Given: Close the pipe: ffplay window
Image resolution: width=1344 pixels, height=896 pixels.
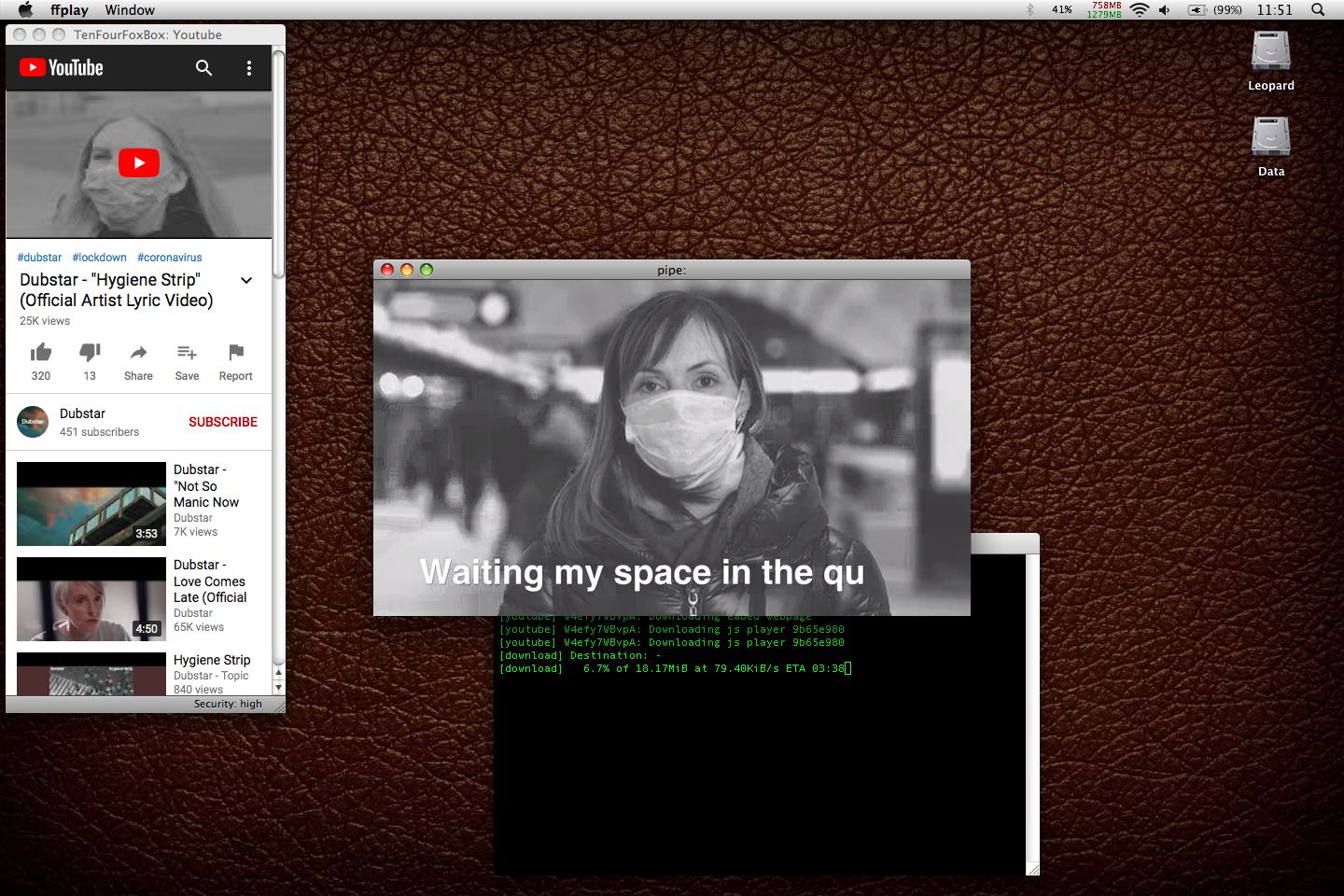Looking at the screenshot, I should tap(387, 270).
